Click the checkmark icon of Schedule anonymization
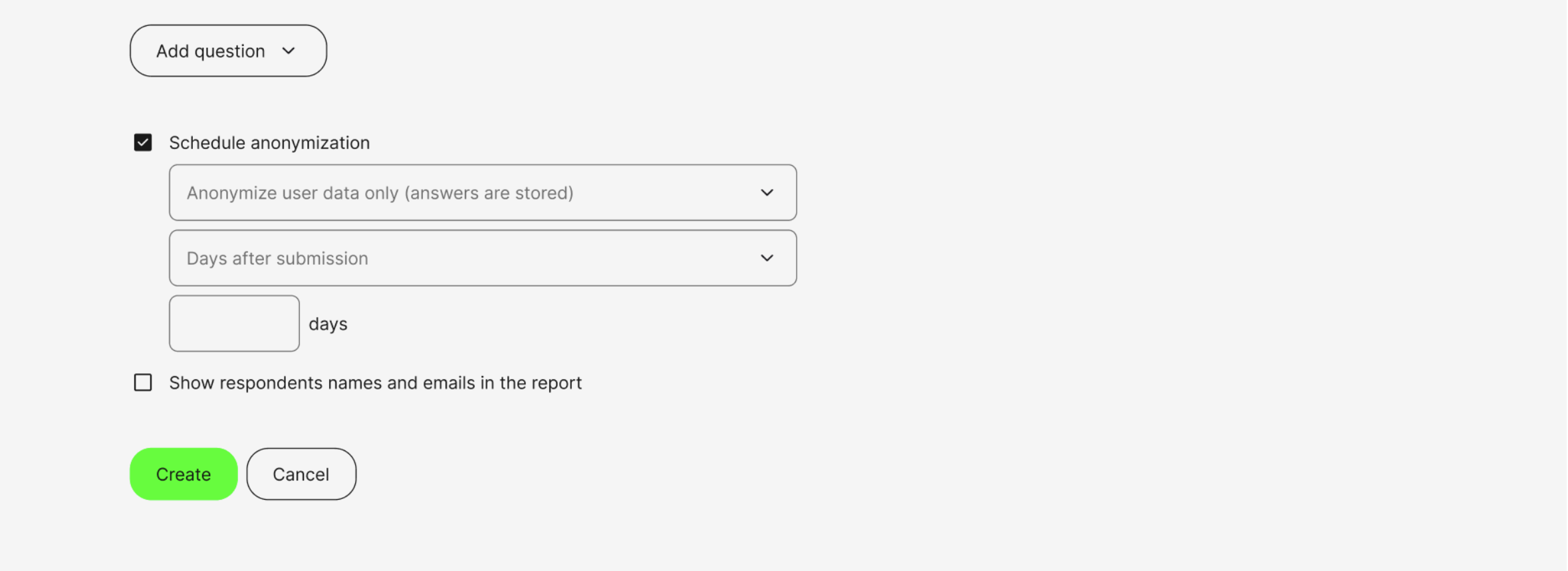The image size is (1568, 571). click(143, 142)
